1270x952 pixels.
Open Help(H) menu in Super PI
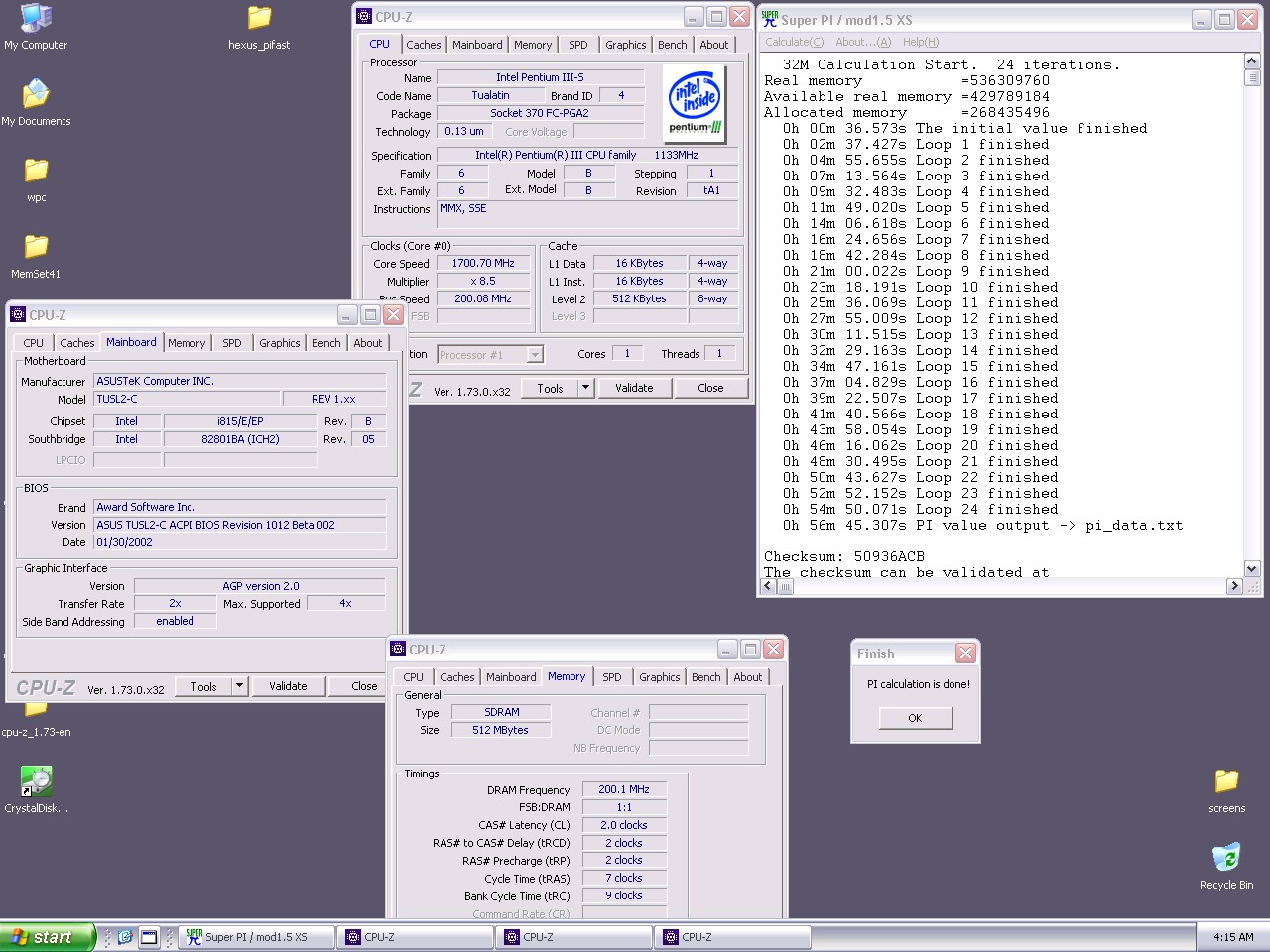(x=921, y=42)
